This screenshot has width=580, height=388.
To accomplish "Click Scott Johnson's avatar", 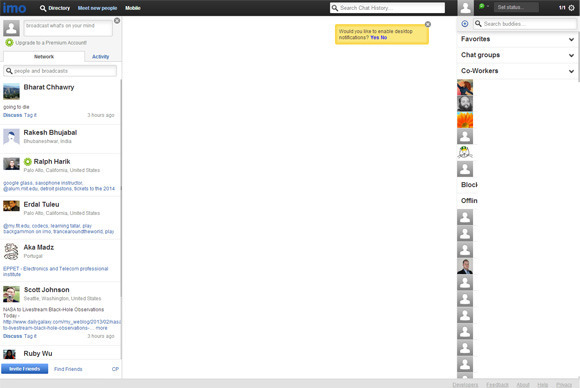I will [11, 294].
